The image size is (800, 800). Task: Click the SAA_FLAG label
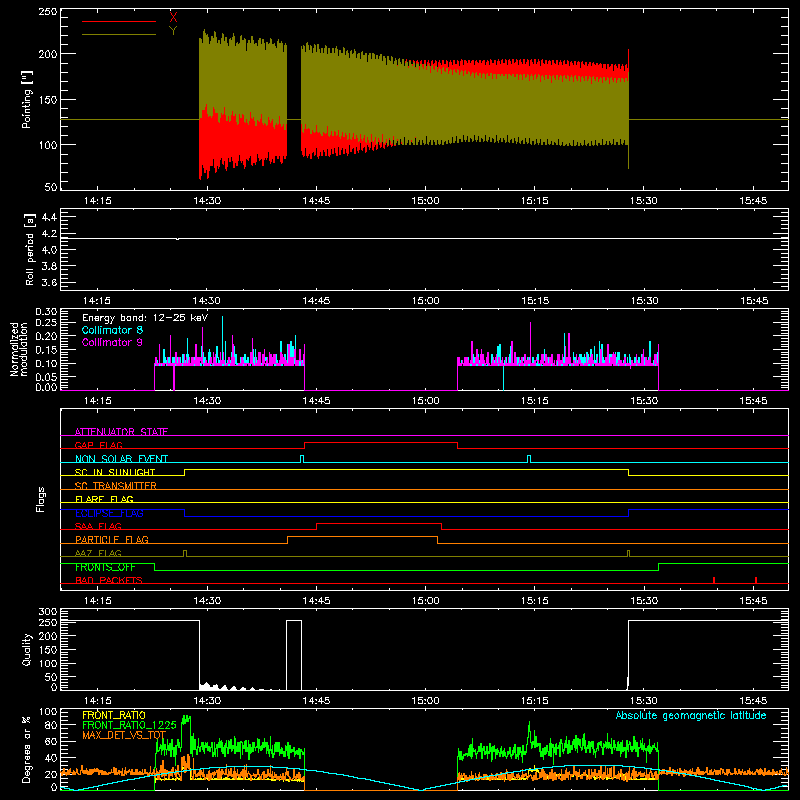click(x=98, y=527)
